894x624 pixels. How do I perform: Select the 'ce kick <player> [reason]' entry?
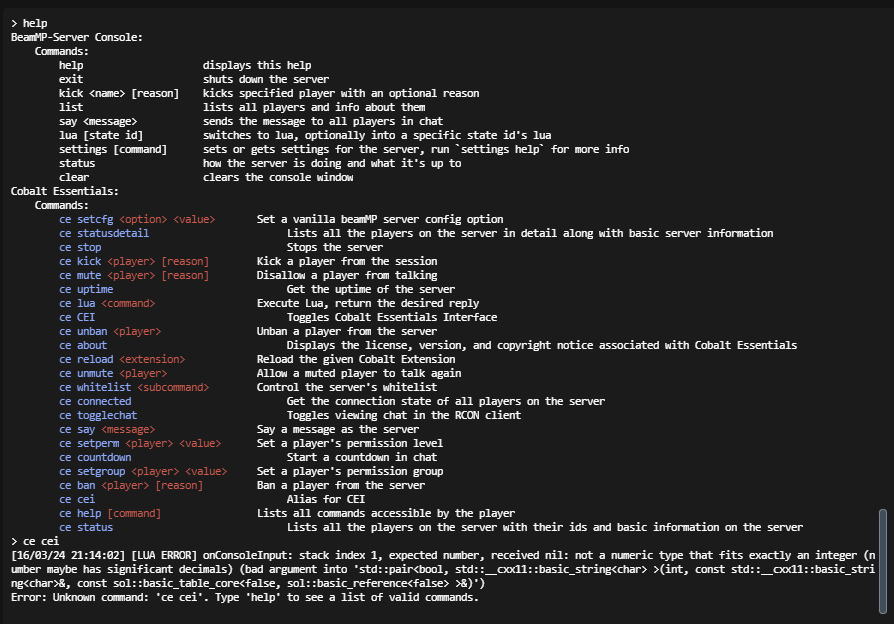click(x=135, y=261)
